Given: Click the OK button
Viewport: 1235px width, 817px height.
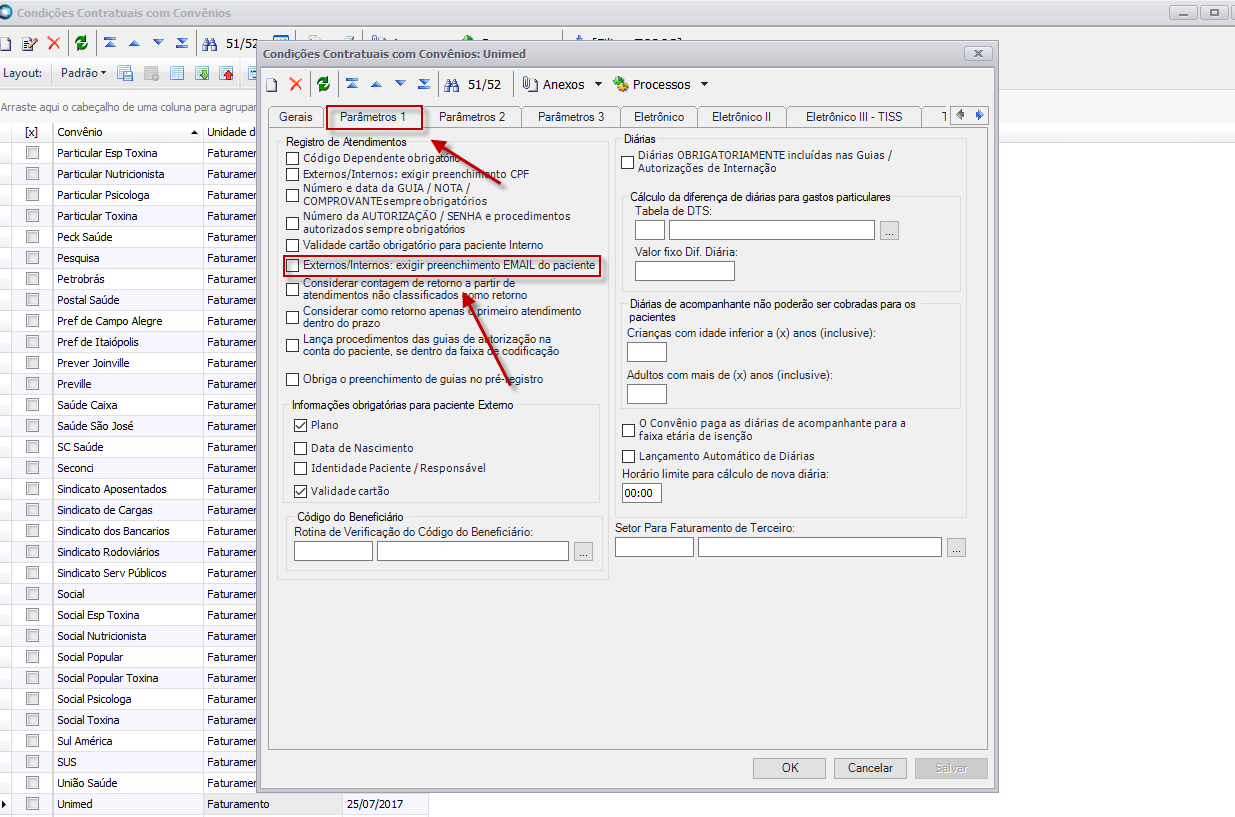Looking at the screenshot, I should click(790, 768).
